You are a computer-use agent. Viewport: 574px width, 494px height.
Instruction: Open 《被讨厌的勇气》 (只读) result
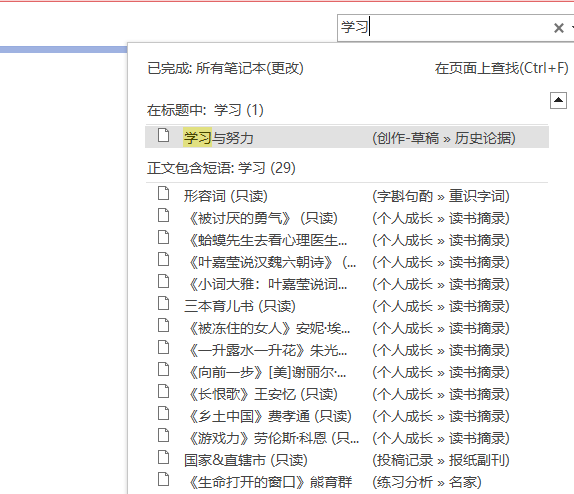(347, 218)
